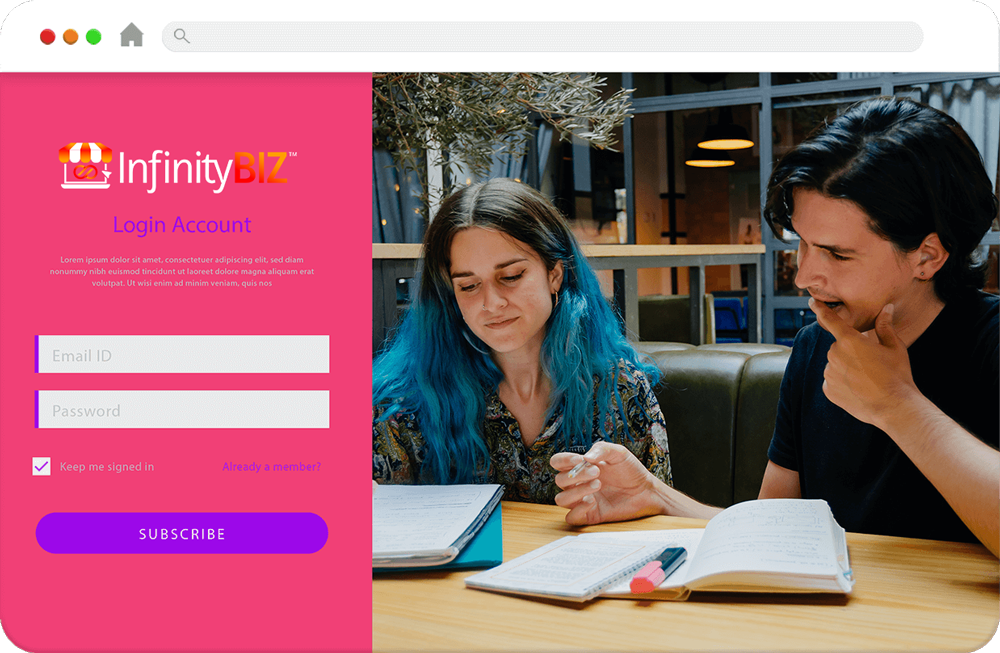This screenshot has height=653, width=1000.
Task: Click the purple accent bar of Email field
Action: pos(37,354)
